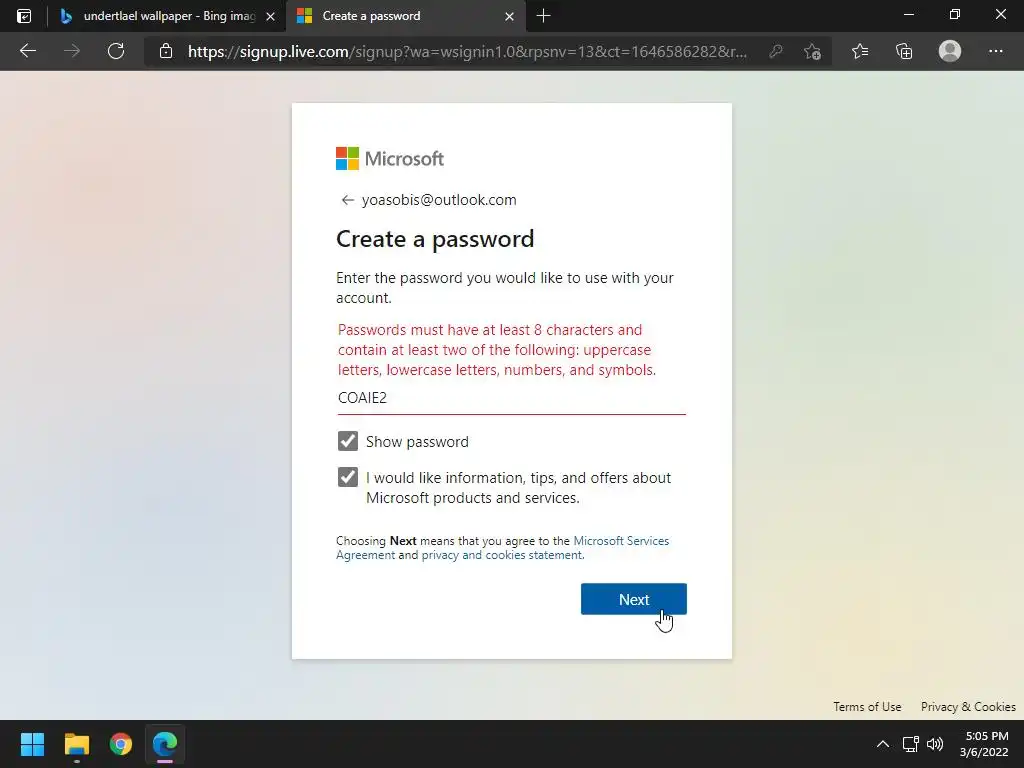Screen dimensions: 1024x768
Task: Click the Next button
Action: [633, 599]
